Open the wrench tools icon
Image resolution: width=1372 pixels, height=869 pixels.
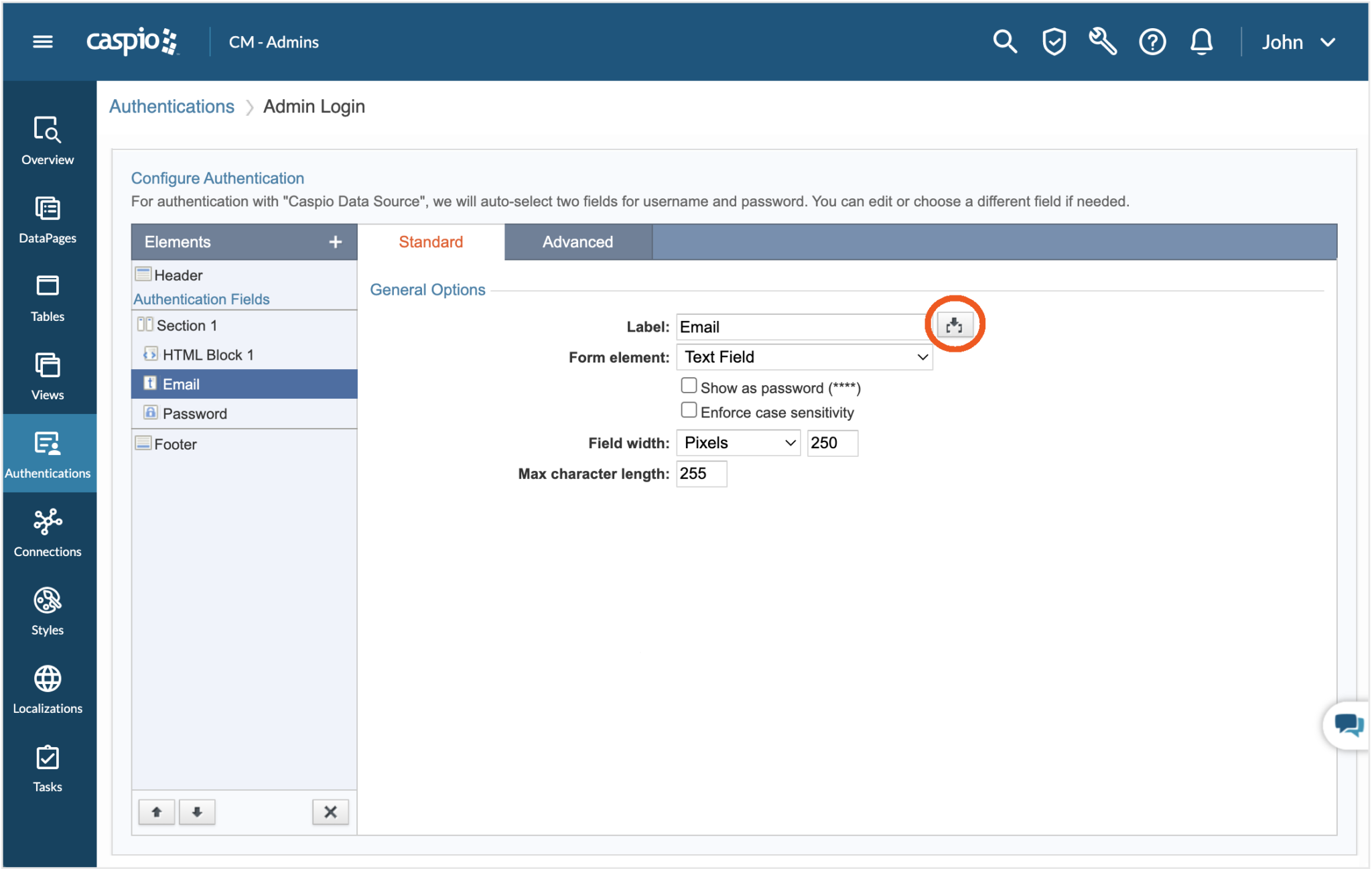[1103, 42]
